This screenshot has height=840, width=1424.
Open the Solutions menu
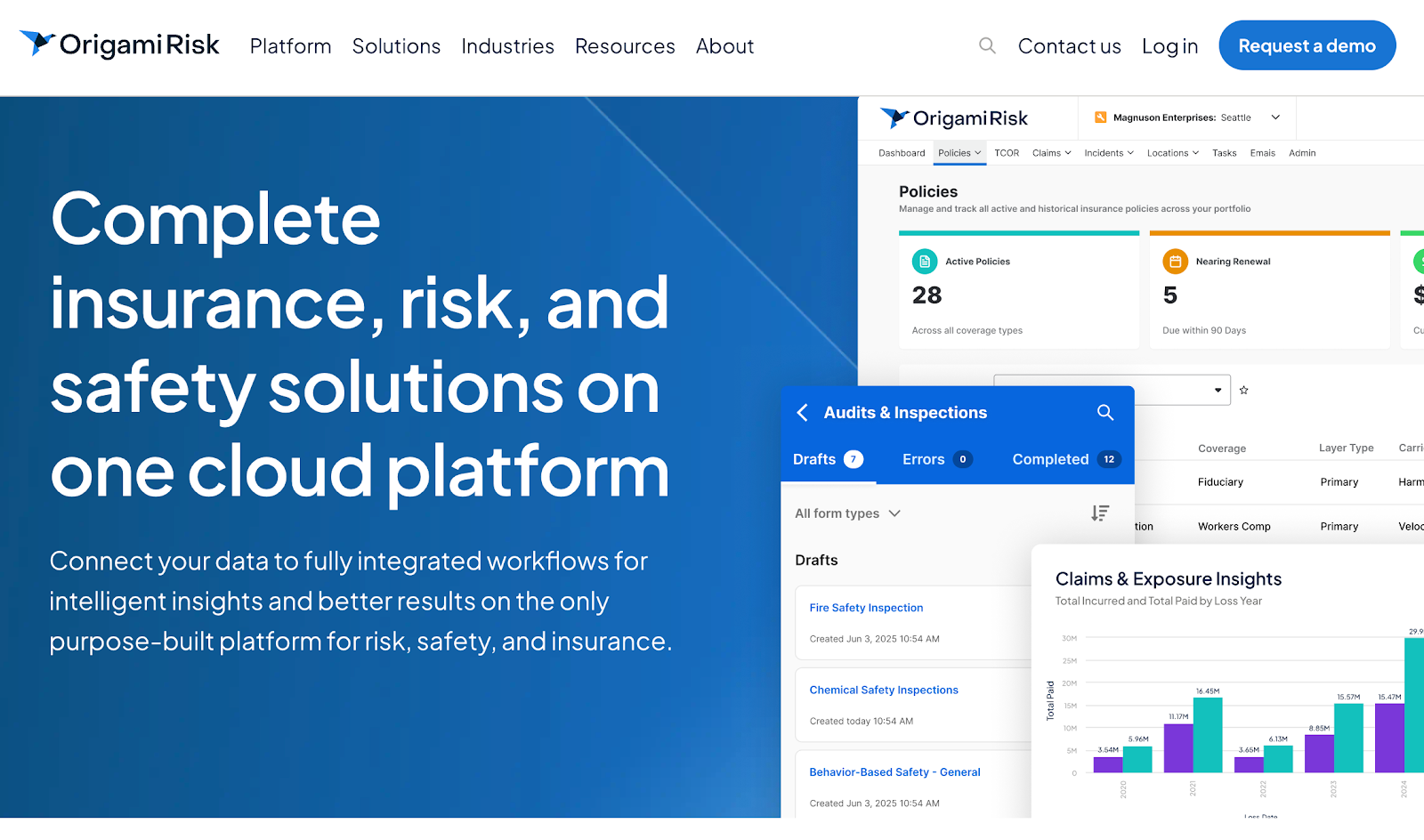point(396,46)
